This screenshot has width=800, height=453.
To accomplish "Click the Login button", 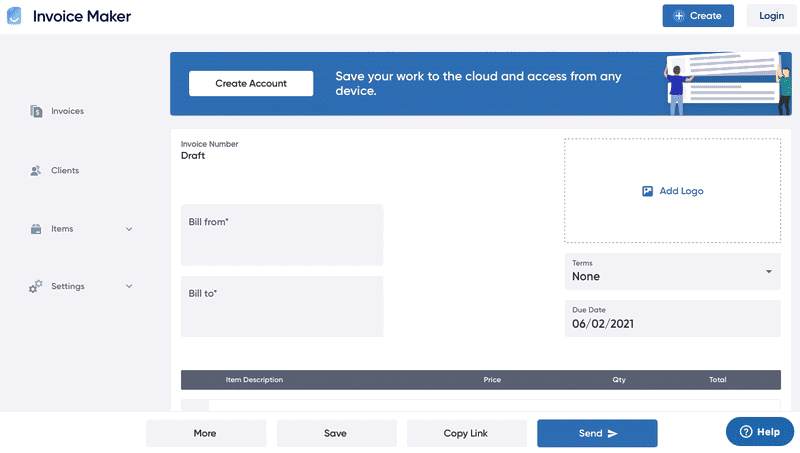I will tap(771, 16).
